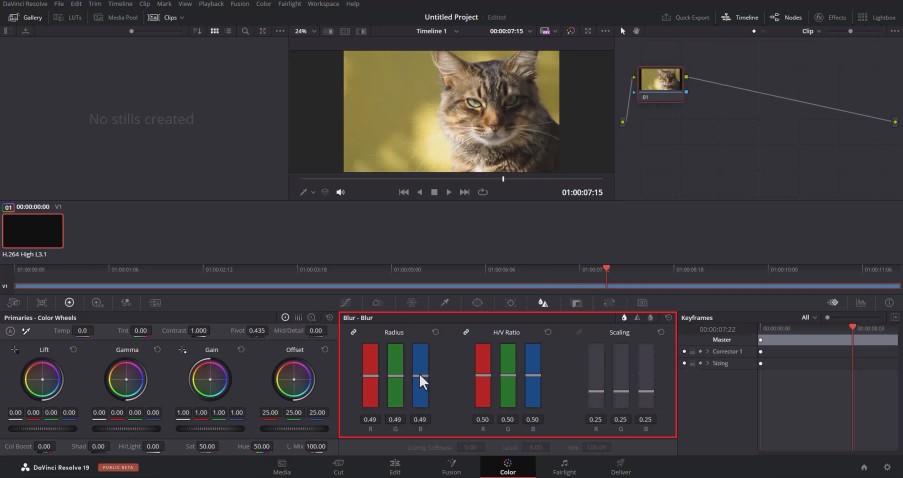Toggle H/V Ratio channel link
Viewport: 903px width, 478px height.
click(466, 332)
